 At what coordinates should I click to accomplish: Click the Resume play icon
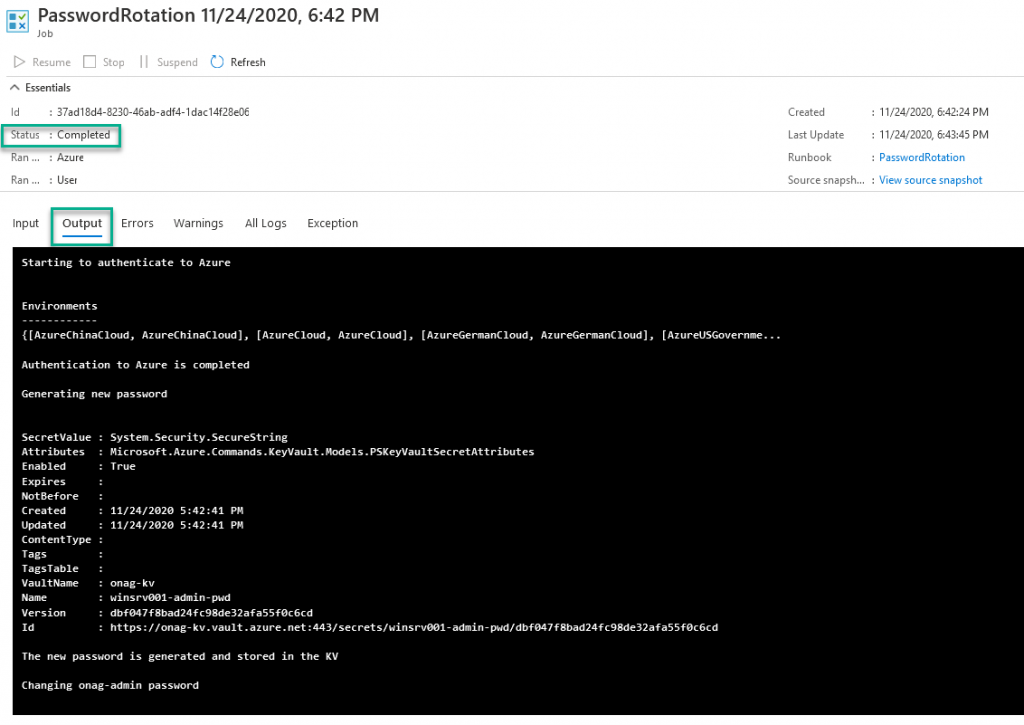(19, 62)
